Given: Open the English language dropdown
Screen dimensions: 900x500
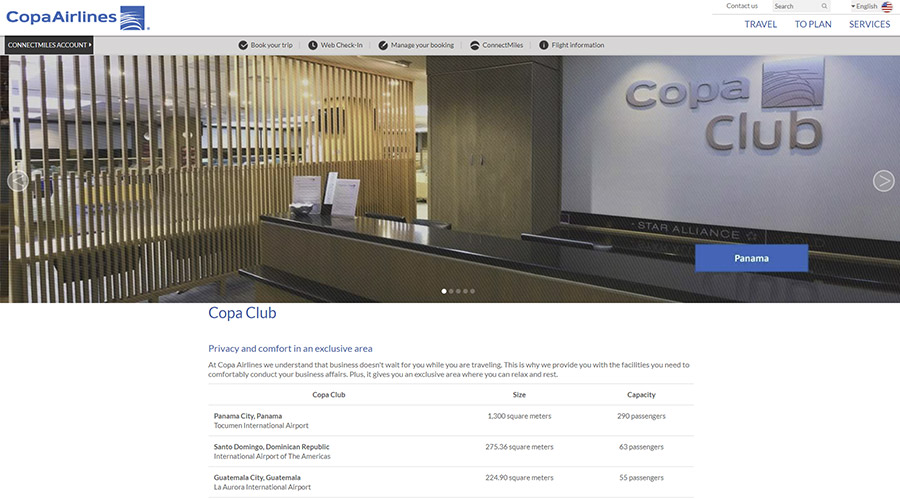Looking at the screenshot, I should [864, 6].
